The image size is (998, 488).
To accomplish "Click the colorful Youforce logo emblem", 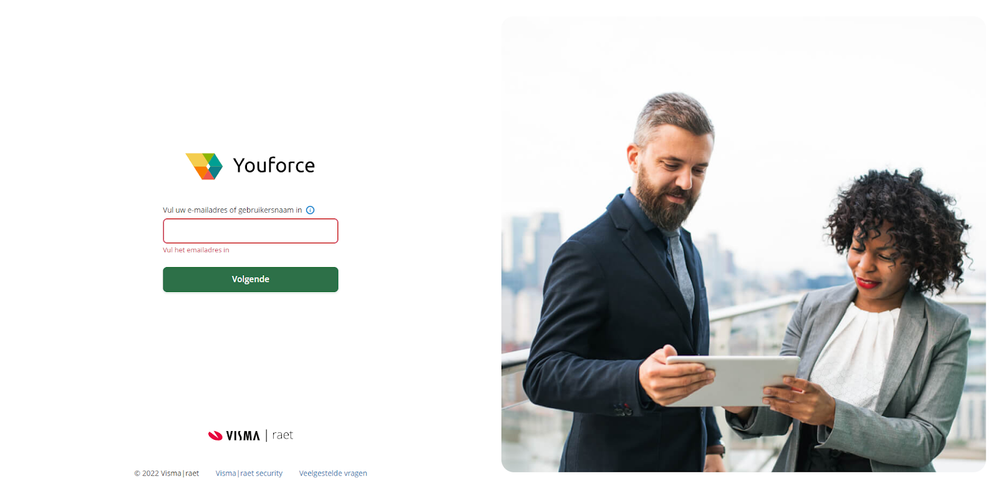I will pyautogui.click(x=204, y=166).
